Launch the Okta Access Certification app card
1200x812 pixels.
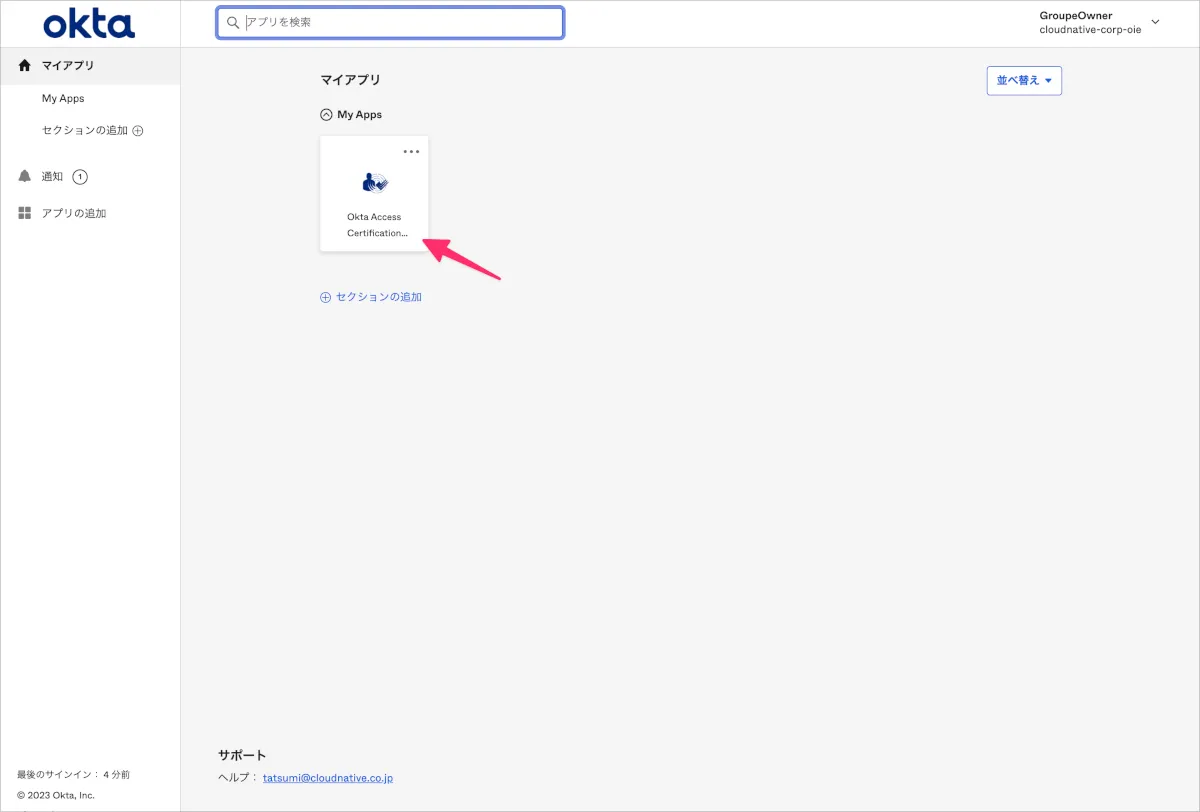point(374,193)
